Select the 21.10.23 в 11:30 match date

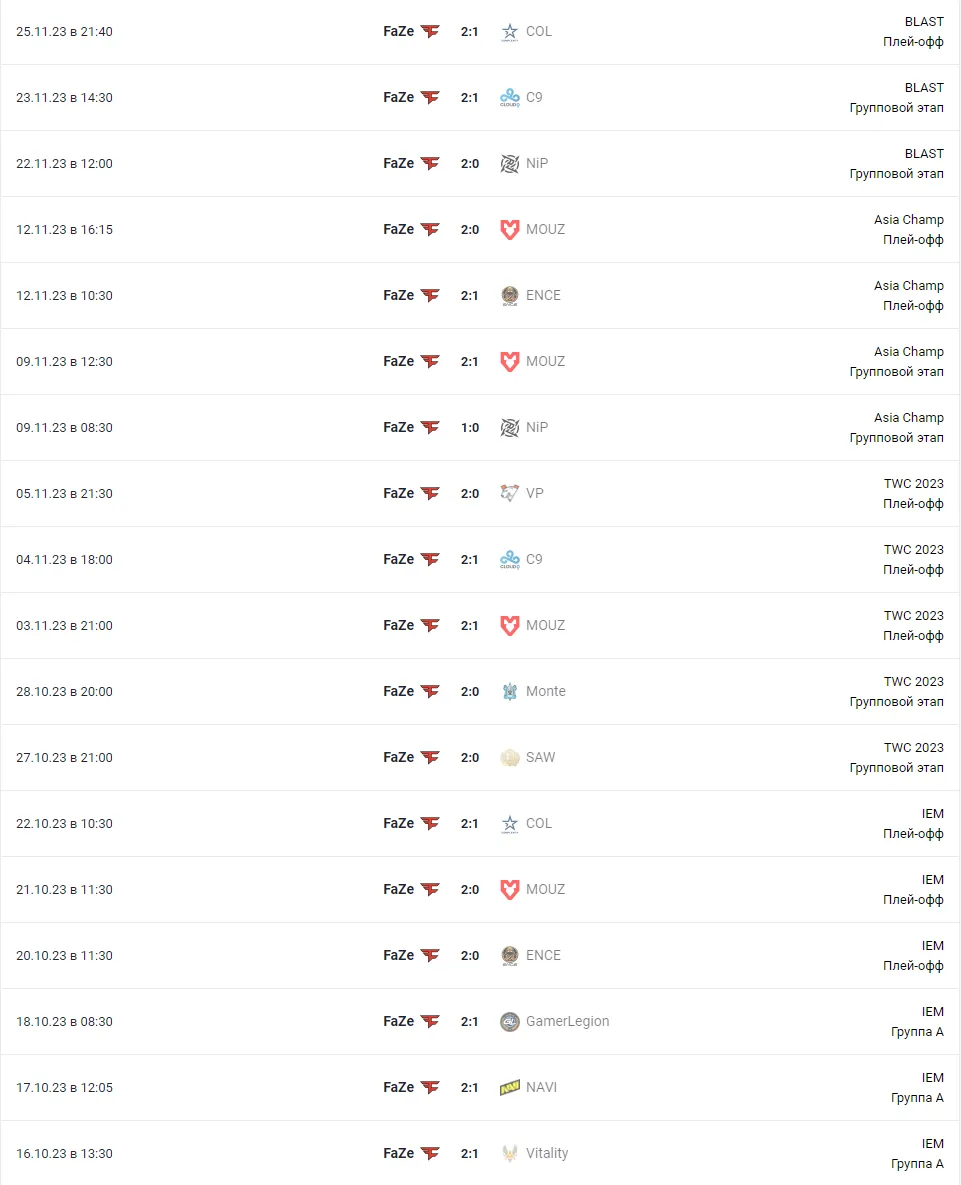pos(64,890)
